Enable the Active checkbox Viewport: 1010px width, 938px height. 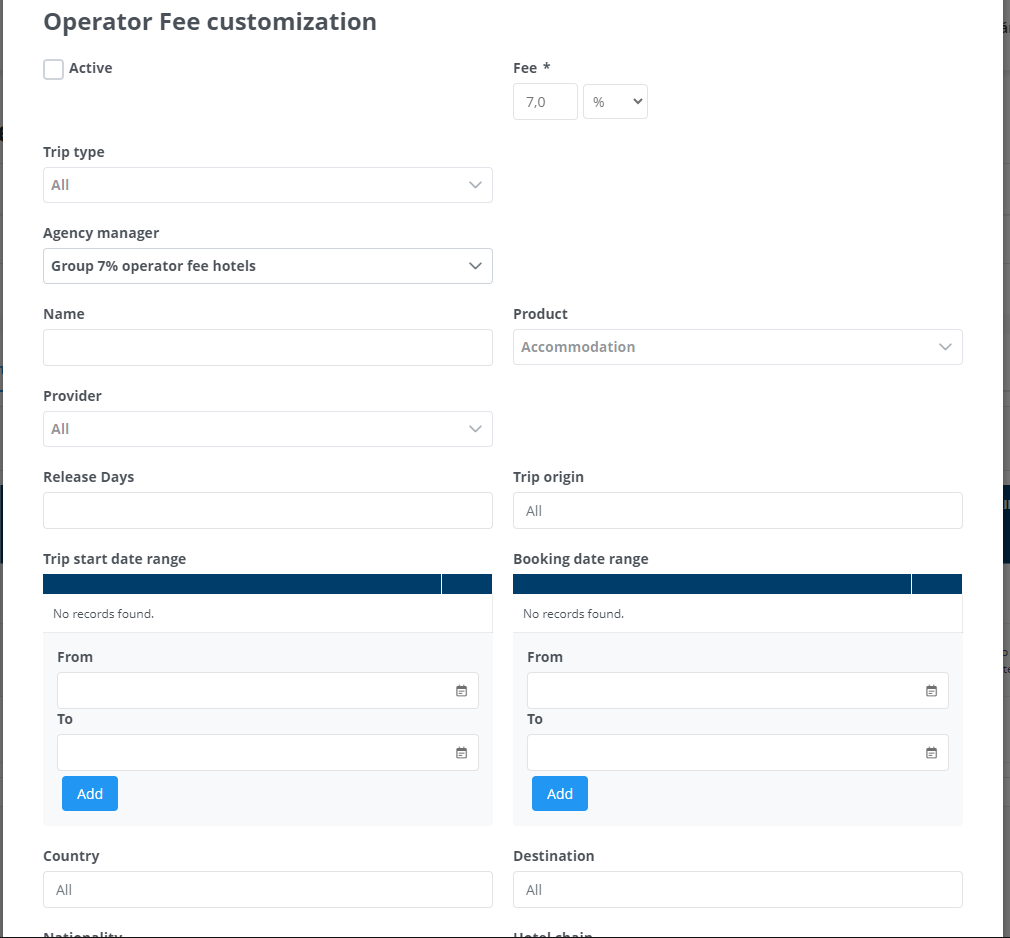click(54, 69)
